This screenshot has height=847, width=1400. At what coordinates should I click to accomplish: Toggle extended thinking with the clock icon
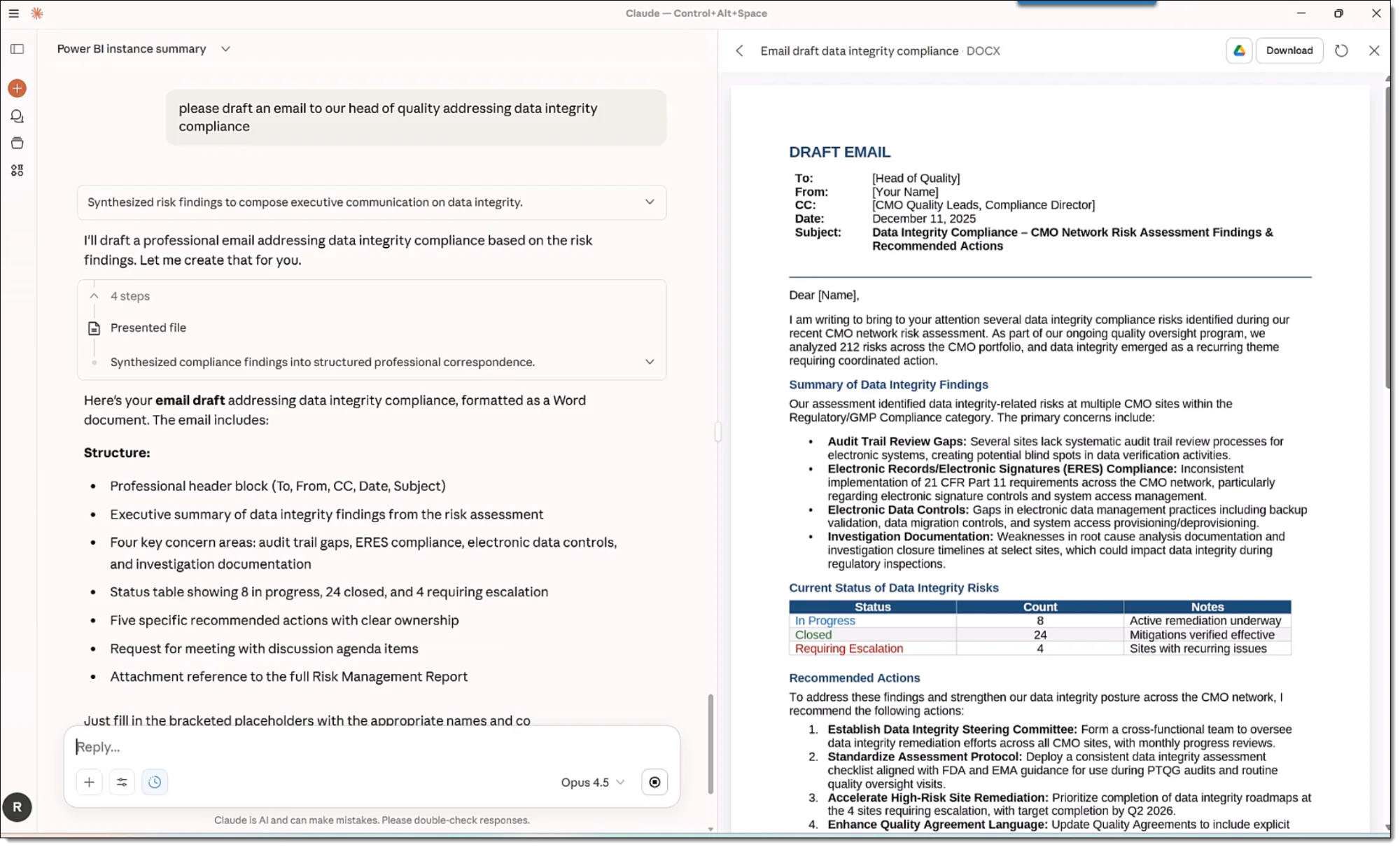[x=155, y=782]
